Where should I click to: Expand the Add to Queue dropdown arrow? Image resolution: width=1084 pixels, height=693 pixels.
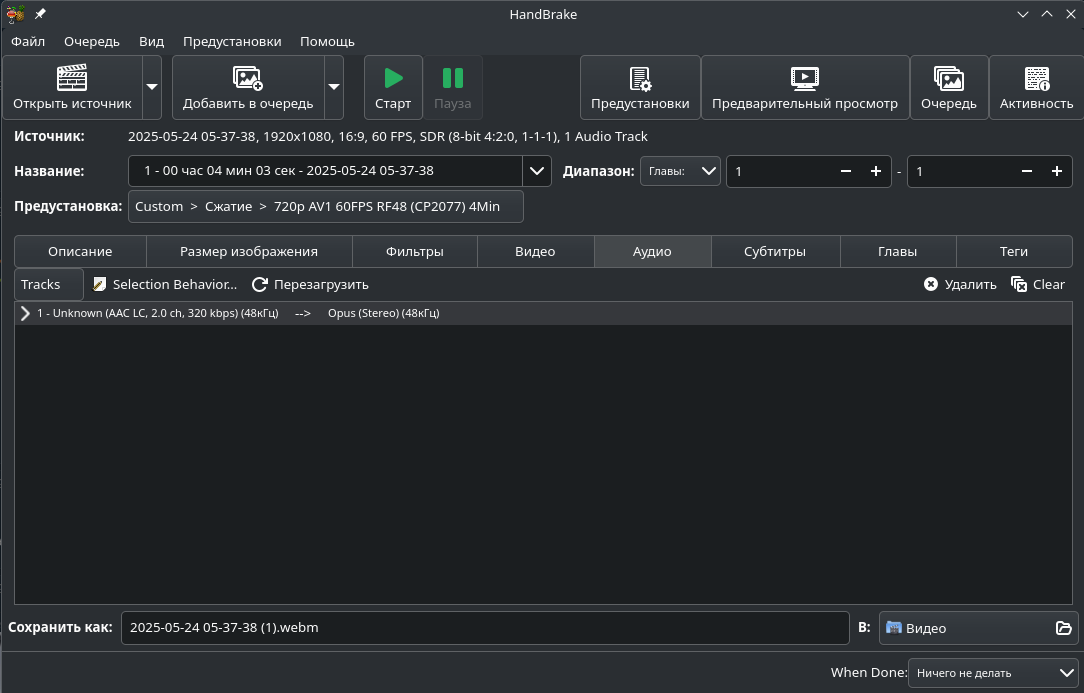(x=334, y=87)
